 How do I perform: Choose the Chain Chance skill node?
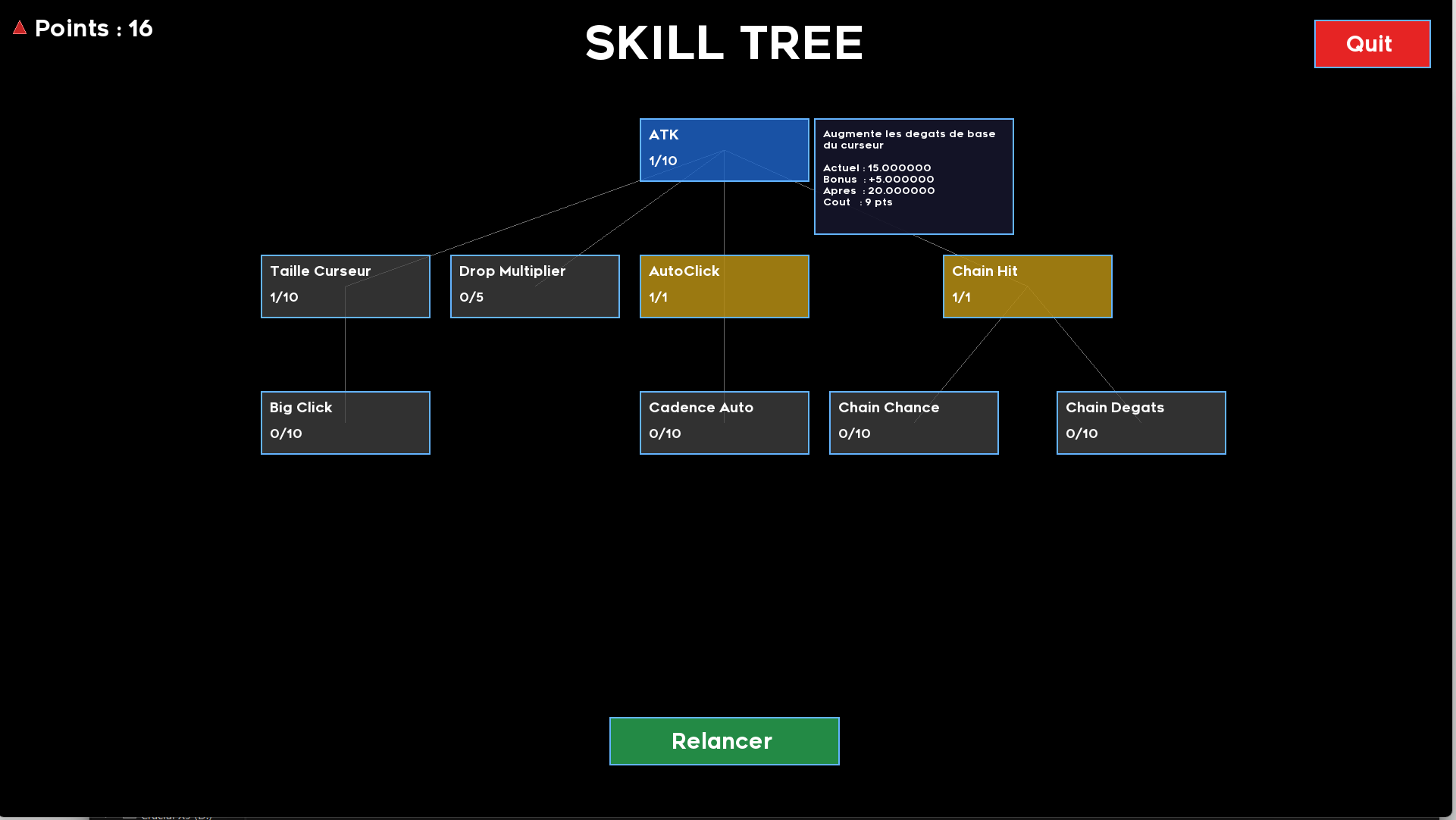pos(913,422)
